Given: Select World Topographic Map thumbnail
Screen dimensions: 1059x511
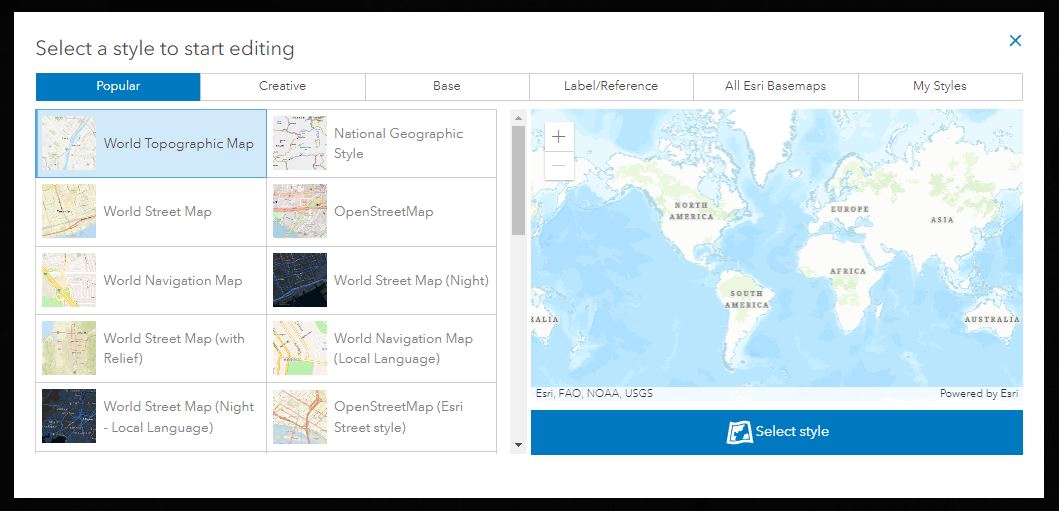Looking at the screenshot, I should (x=69, y=144).
